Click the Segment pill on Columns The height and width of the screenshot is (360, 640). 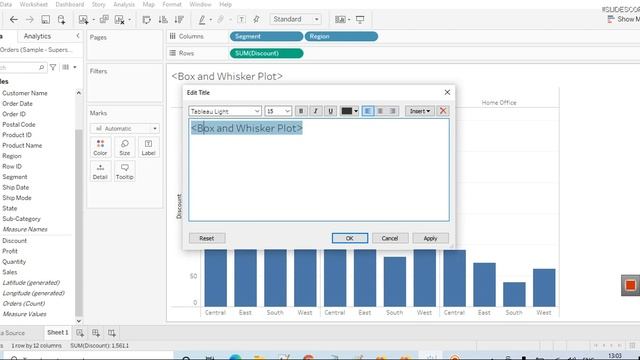(266, 36)
